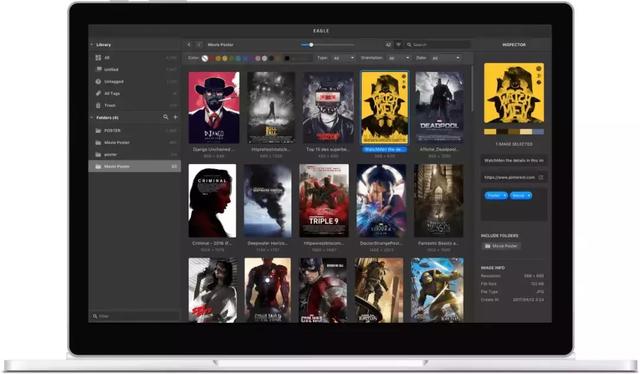Screen dimensions: 640x374
Task: Select the All grid icon in Library
Action: tap(98, 58)
